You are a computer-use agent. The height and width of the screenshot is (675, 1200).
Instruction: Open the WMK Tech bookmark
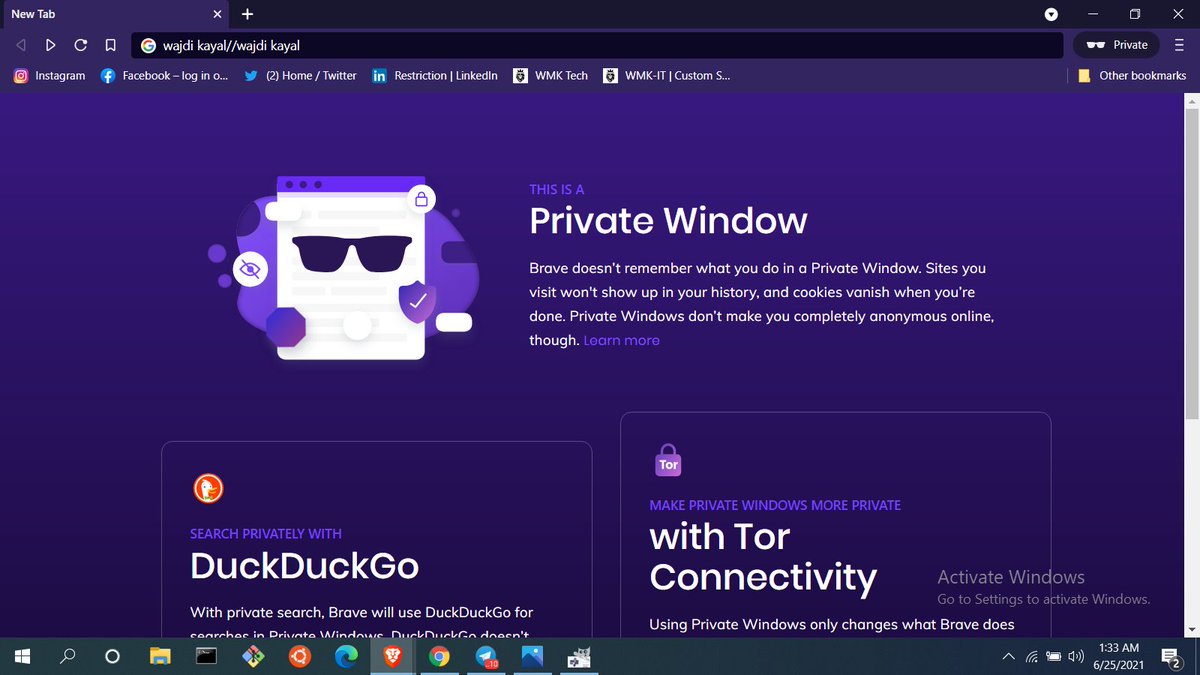(550, 75)
